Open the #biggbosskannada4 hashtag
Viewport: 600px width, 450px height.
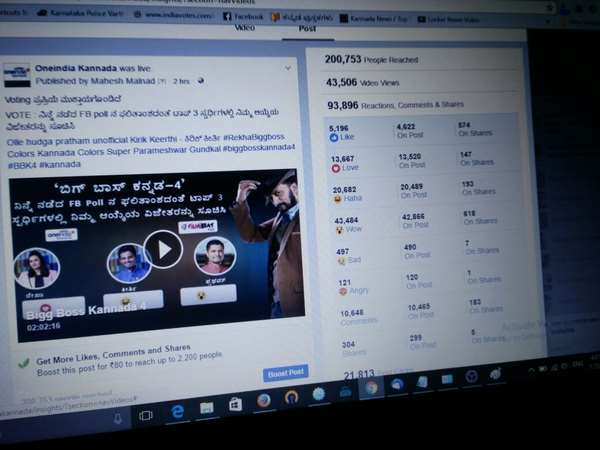tap(259, 148)
